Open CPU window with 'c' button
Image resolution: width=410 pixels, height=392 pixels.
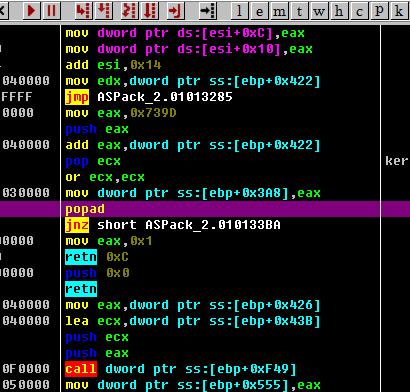359,11
